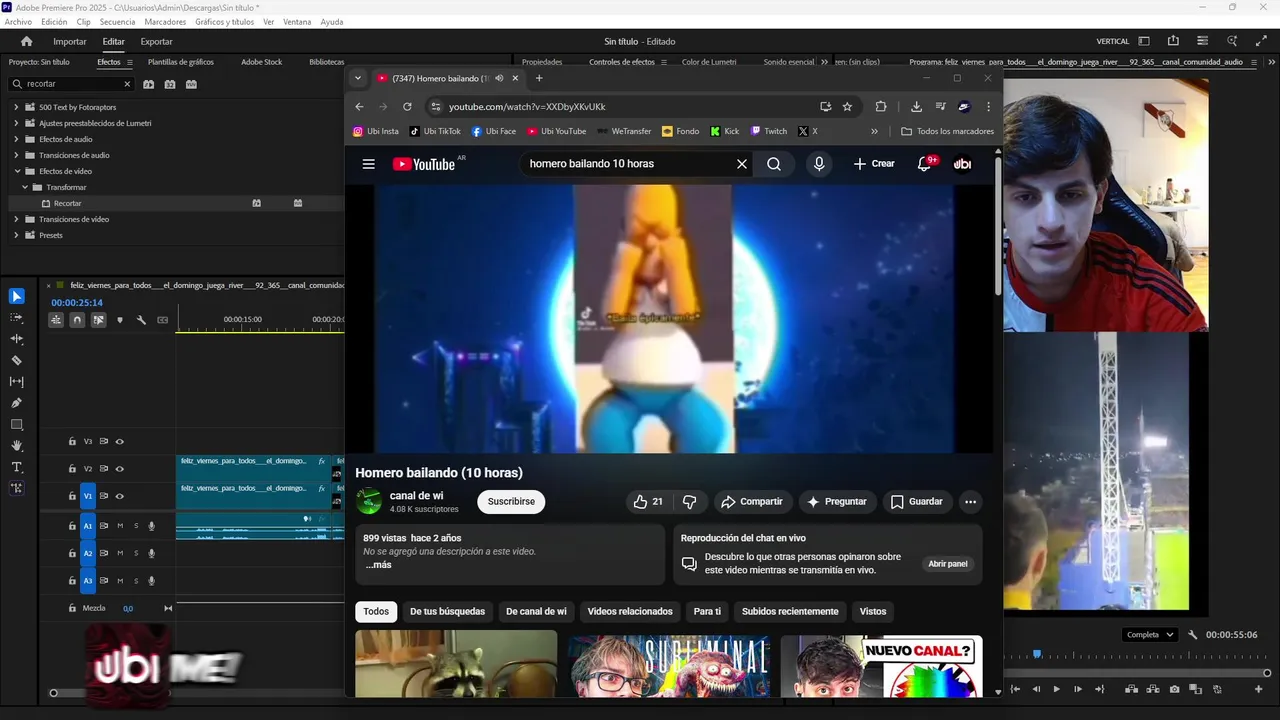Viewport: 1280px width, 720px height.
Task: Expand Ajustes preestablecidos de Lumetri folder
Action: pos(16,123)
